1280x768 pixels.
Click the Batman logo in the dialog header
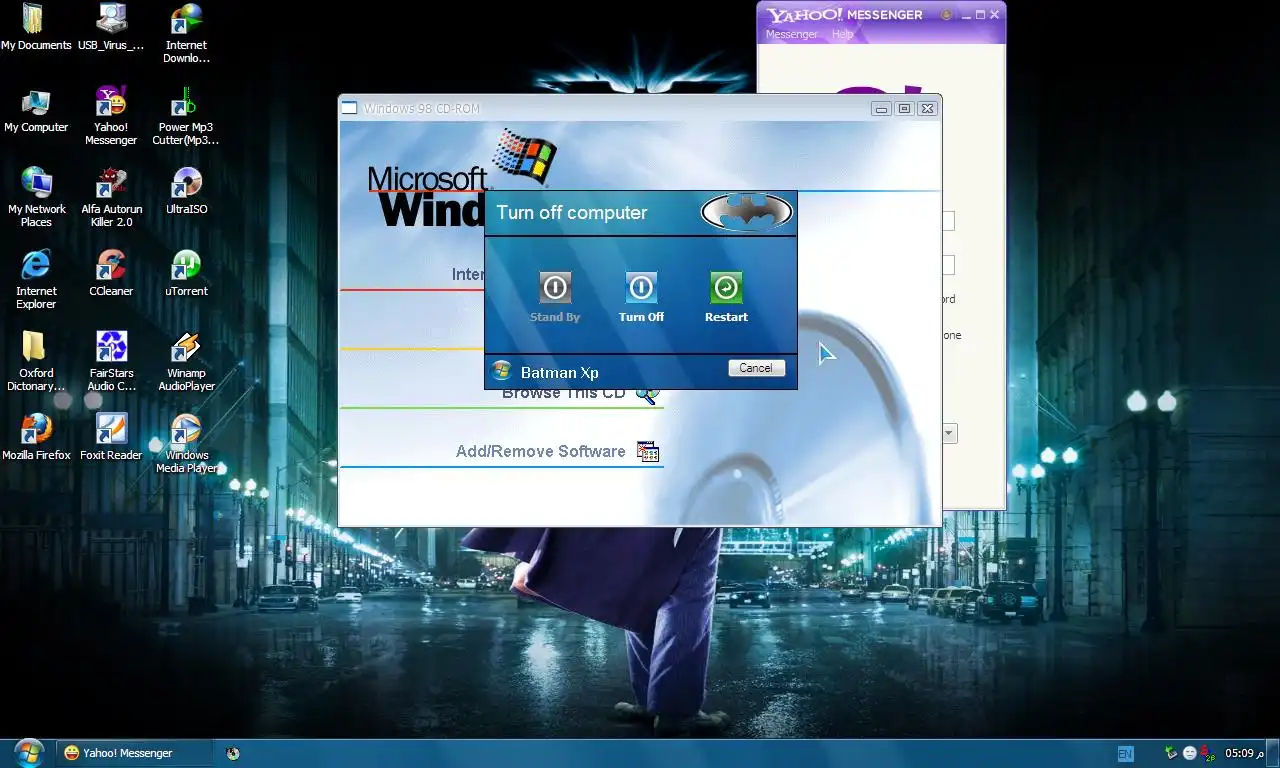tap(746, 212)
